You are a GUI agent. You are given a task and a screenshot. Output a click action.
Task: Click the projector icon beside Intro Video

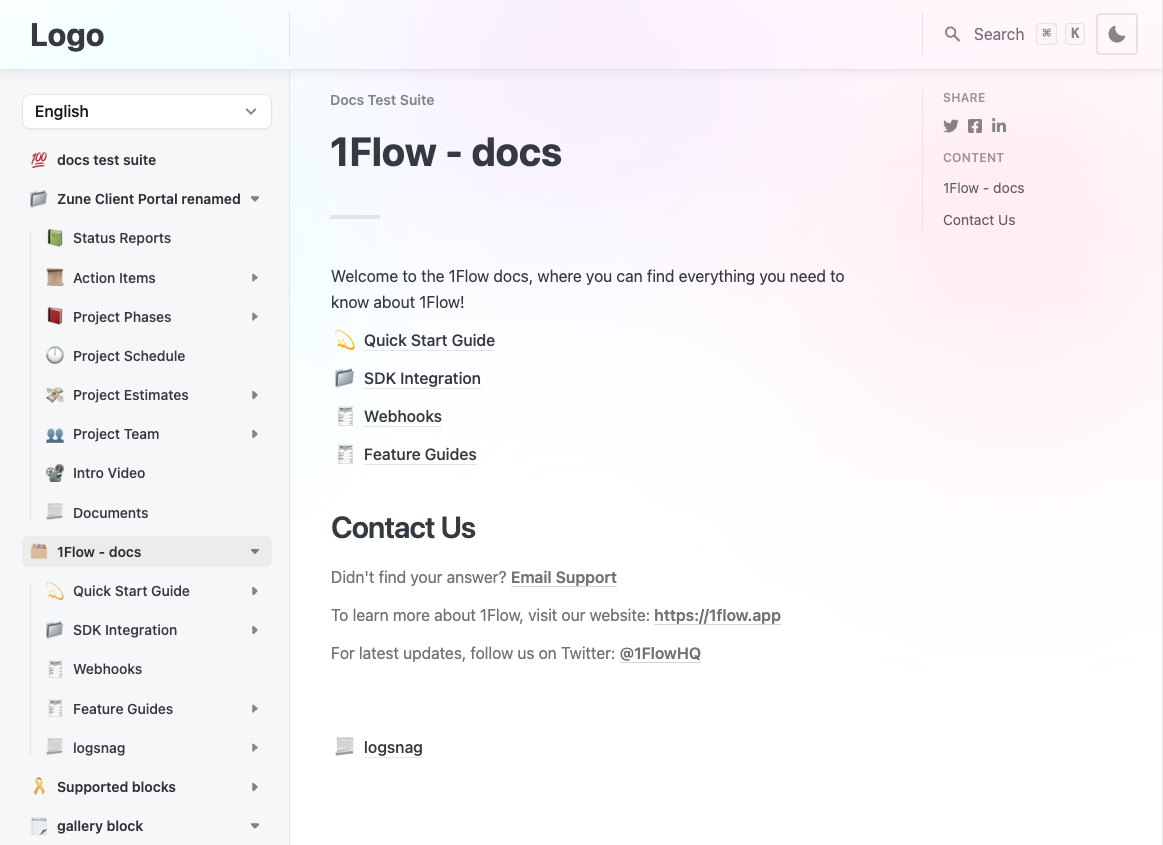coord(55,473)
